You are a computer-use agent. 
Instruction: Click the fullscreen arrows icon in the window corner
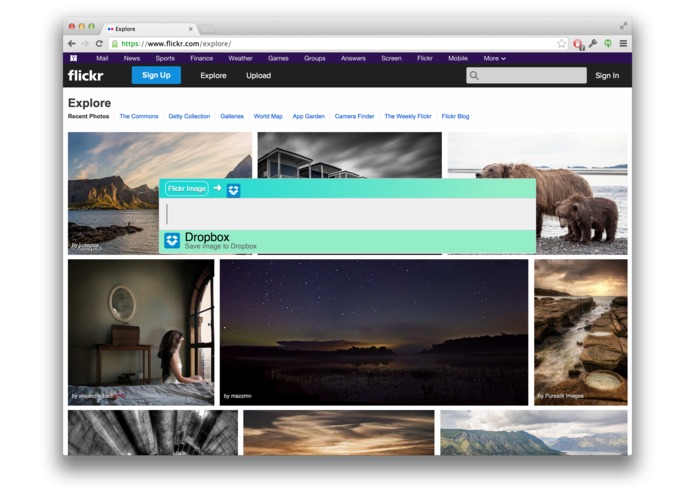pos(623,26)
